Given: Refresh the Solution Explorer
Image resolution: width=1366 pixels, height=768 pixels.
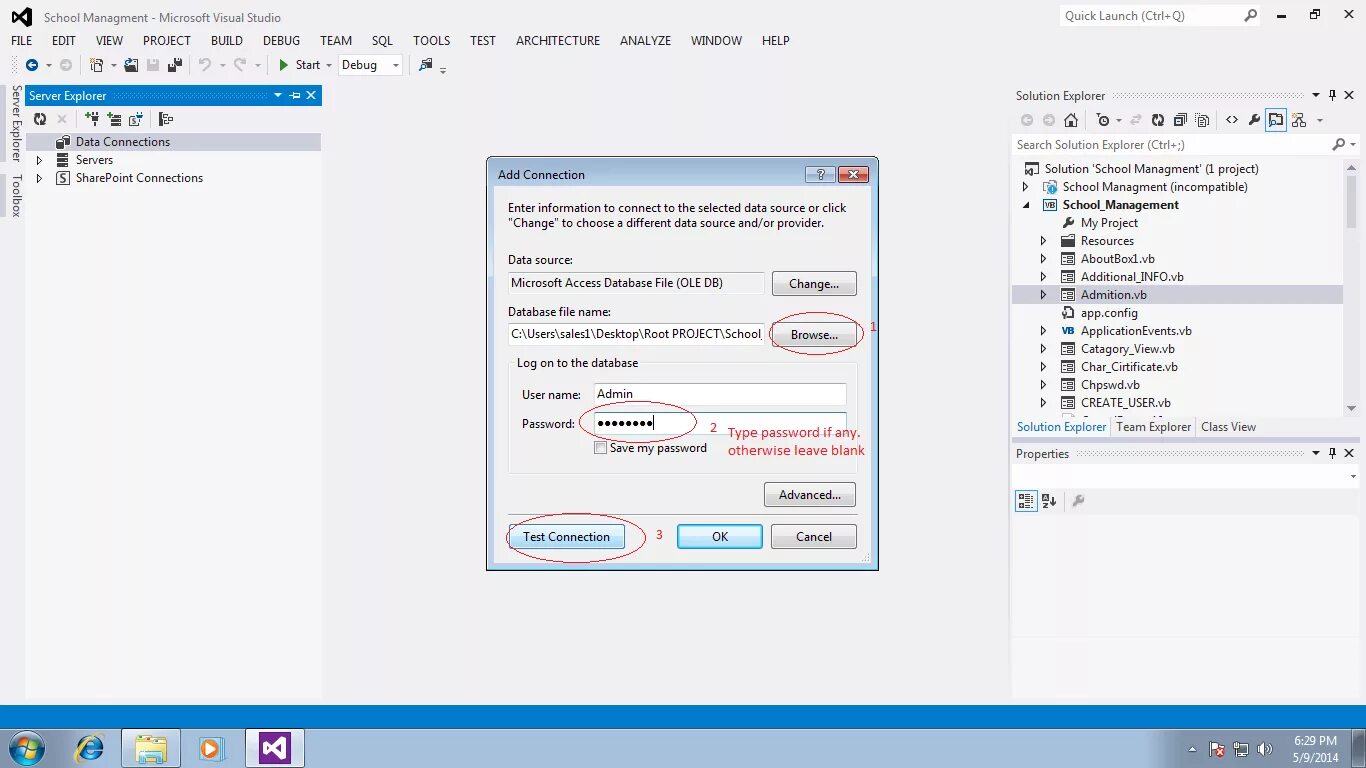Looking at the screenshot, I should (1157, 120).
